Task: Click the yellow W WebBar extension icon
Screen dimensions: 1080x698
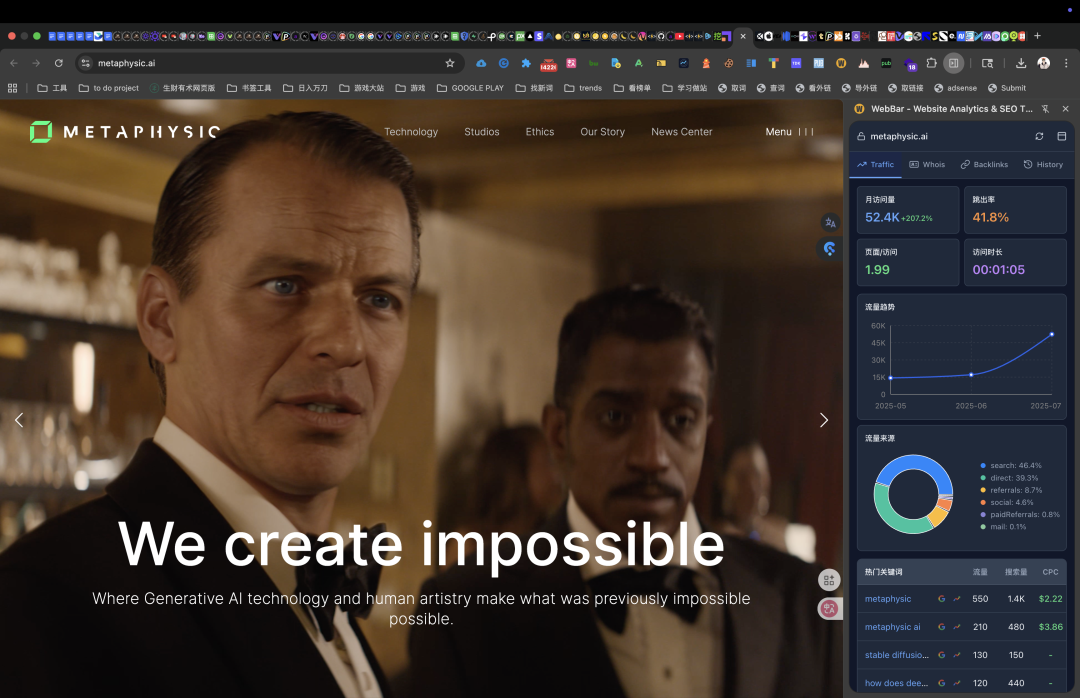Action: [x=840, y=63]
